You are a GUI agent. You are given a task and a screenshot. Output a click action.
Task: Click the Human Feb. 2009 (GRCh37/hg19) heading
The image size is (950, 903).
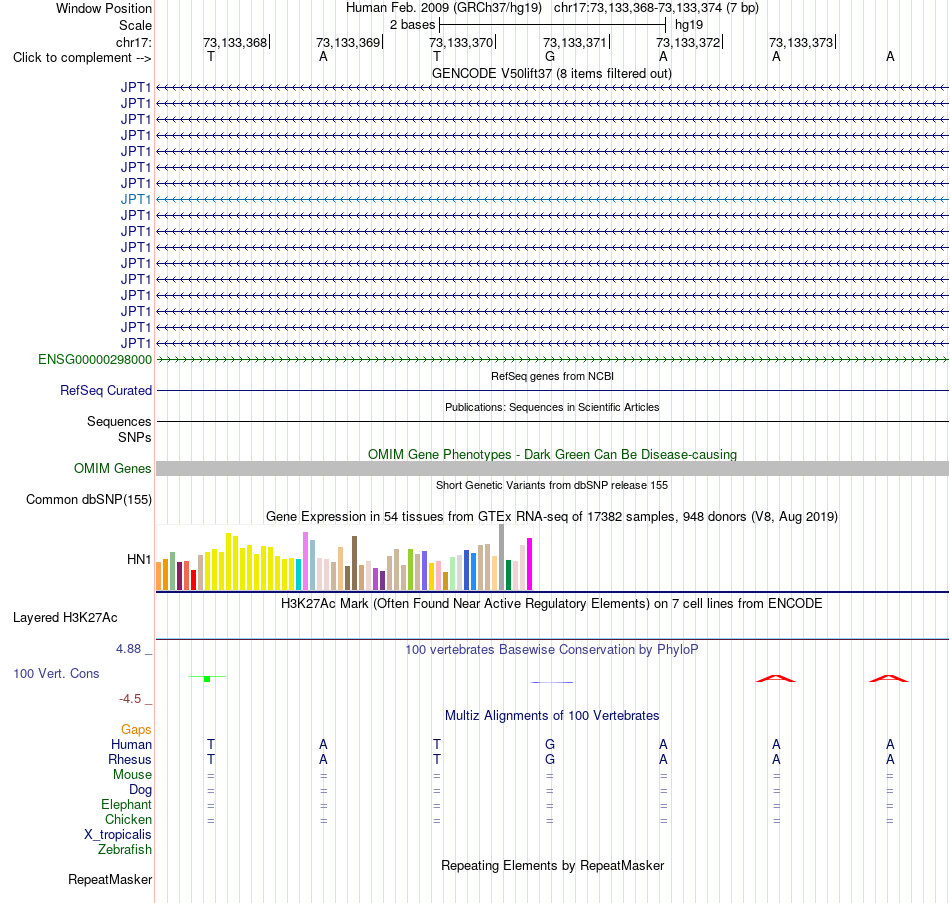coord(443,8)
